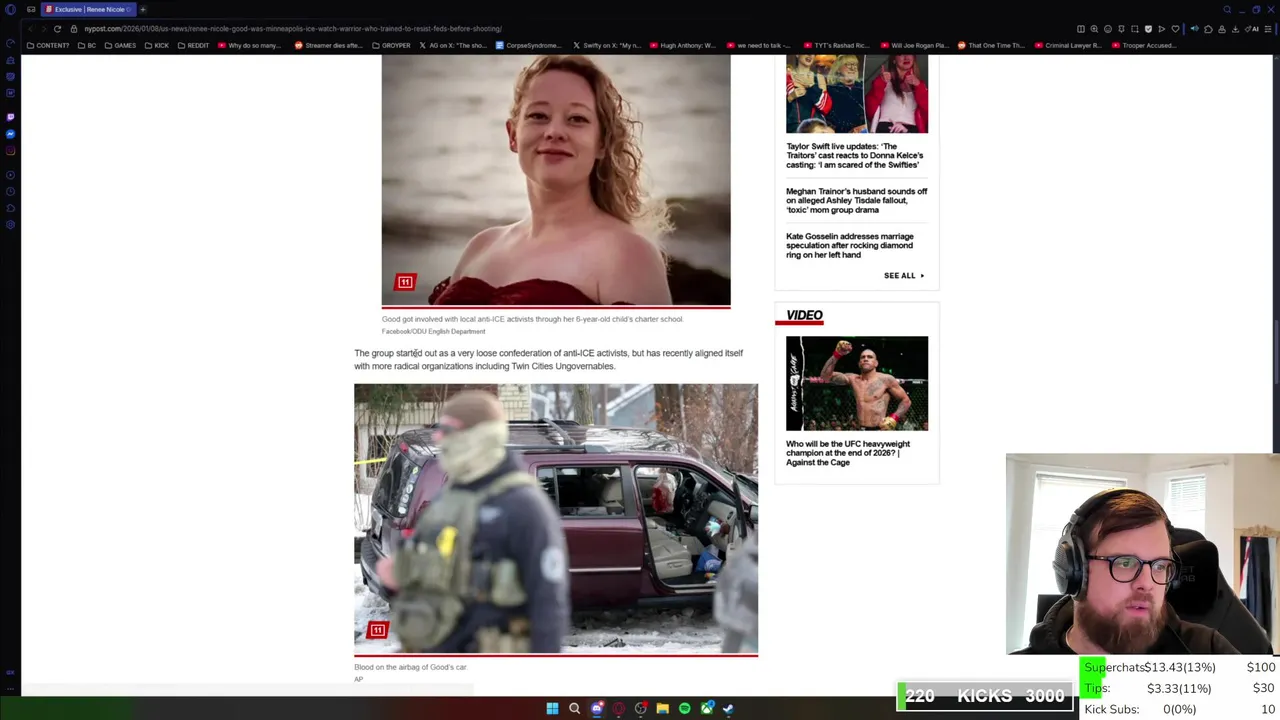The width and height of the screenshot is (1280, 720).
Task: Open Meghan Trainor's husband article
Action: point(856,201)
